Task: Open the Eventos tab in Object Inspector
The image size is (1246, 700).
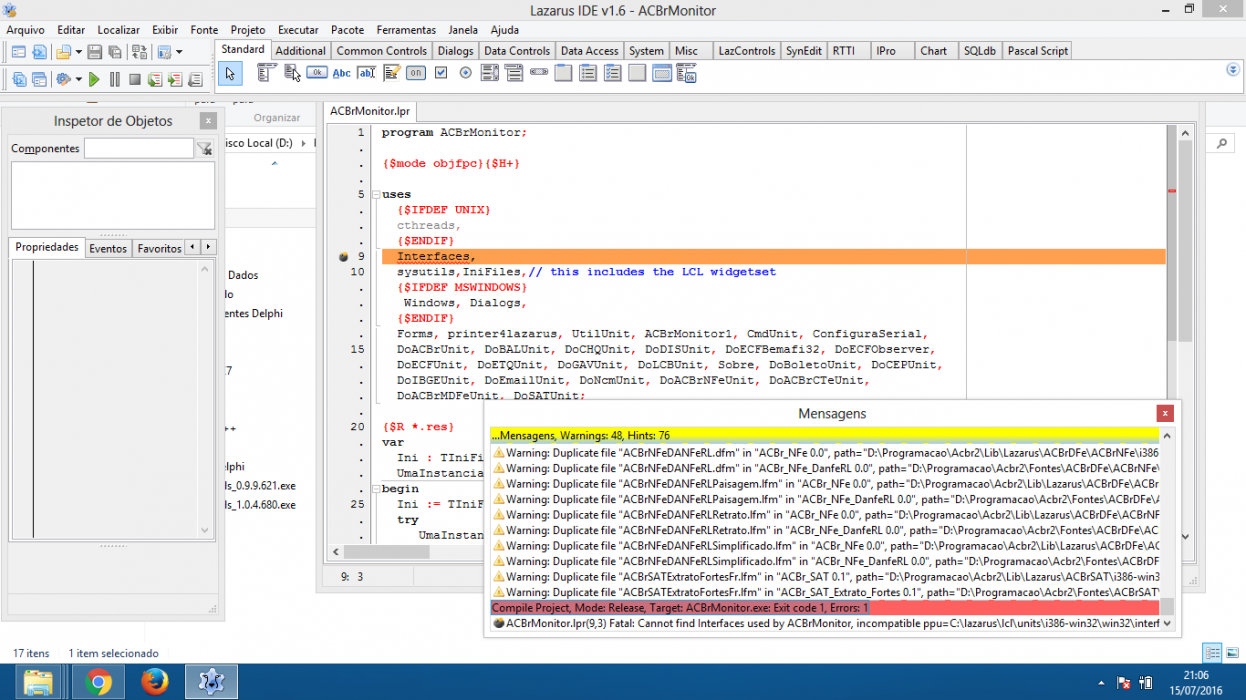Action: coord(108,248)
